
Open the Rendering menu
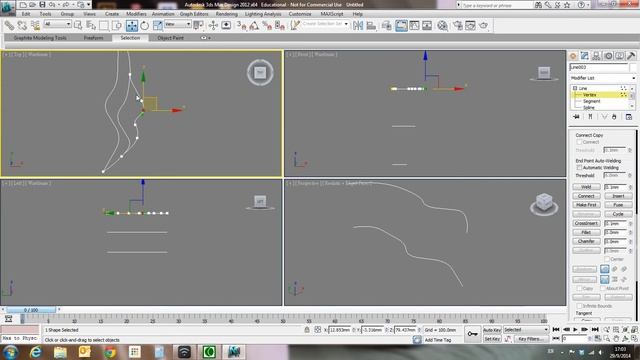point(227,14)
